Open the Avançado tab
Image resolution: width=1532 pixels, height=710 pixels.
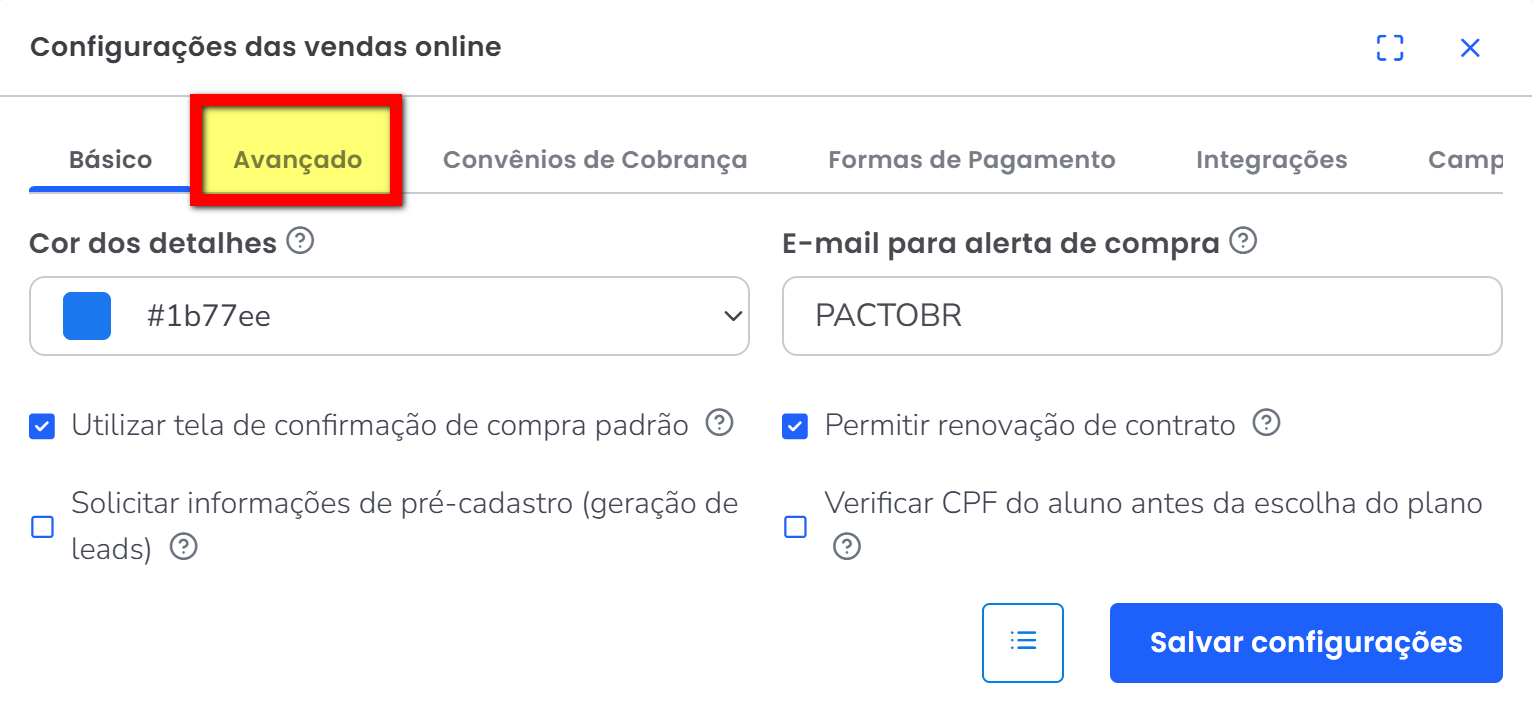[297, 160]
